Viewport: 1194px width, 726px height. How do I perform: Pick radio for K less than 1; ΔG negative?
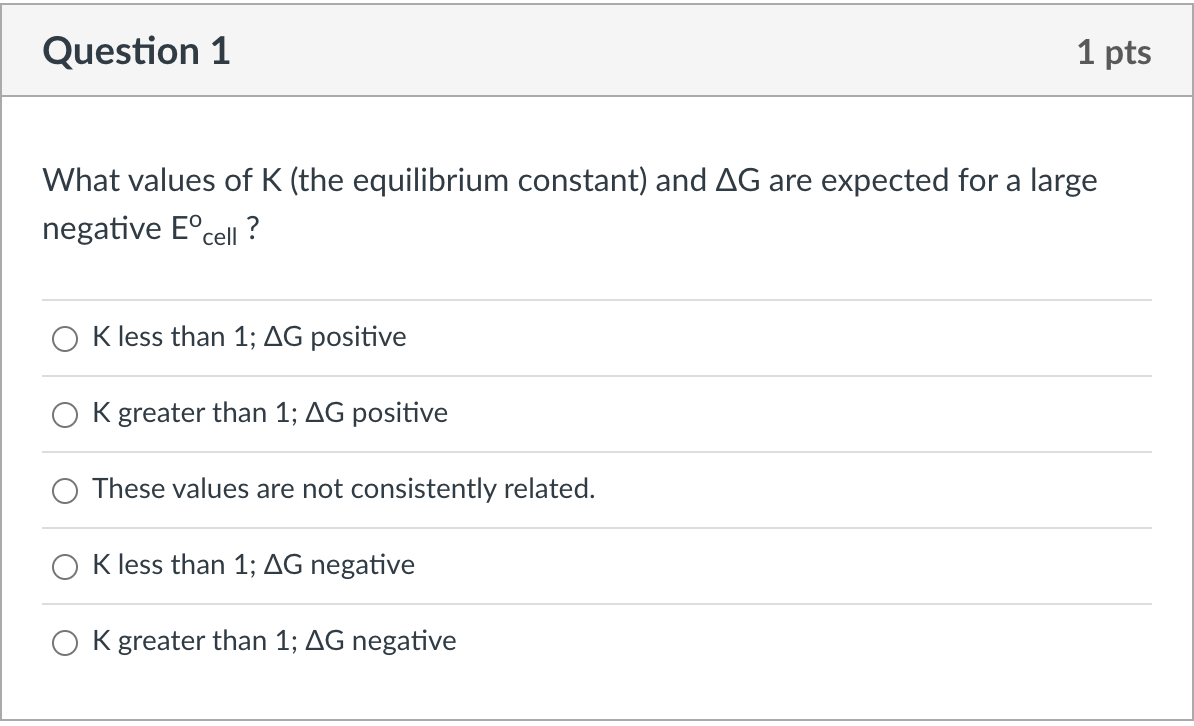coord(65,567)
